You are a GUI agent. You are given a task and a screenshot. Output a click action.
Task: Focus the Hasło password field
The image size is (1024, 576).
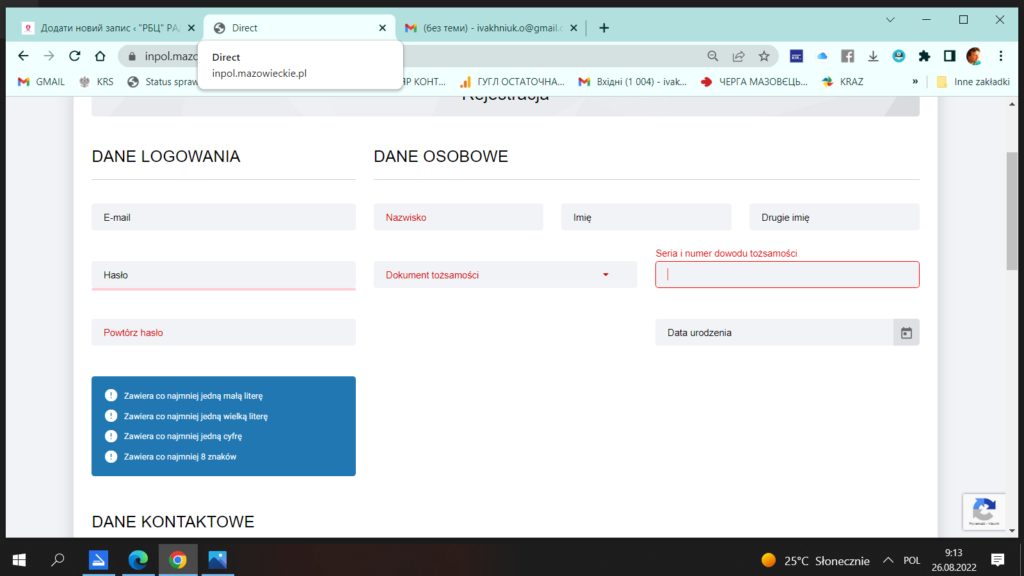(223, 275)
